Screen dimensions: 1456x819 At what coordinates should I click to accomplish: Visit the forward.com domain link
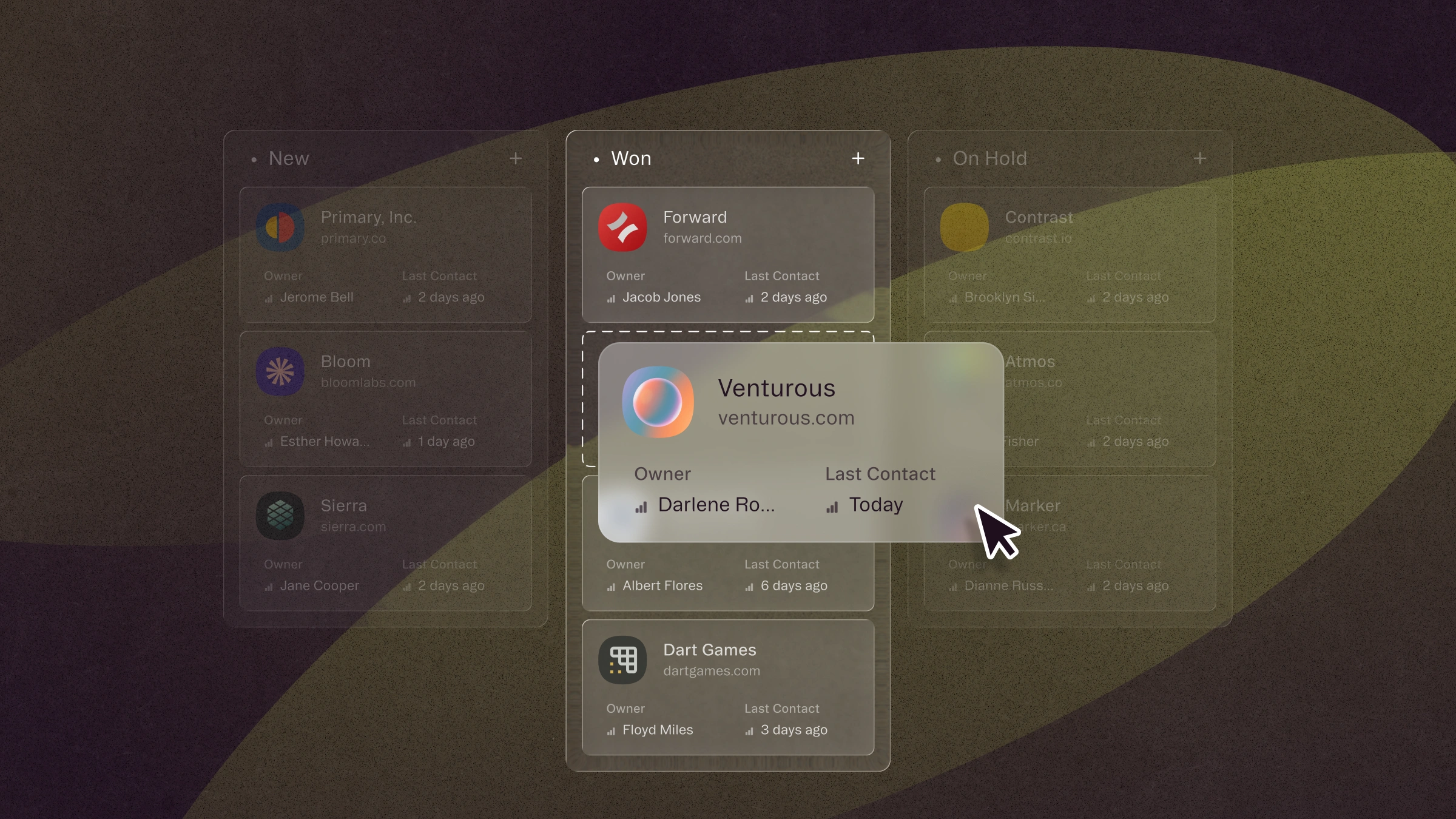(x=703, y=238)
